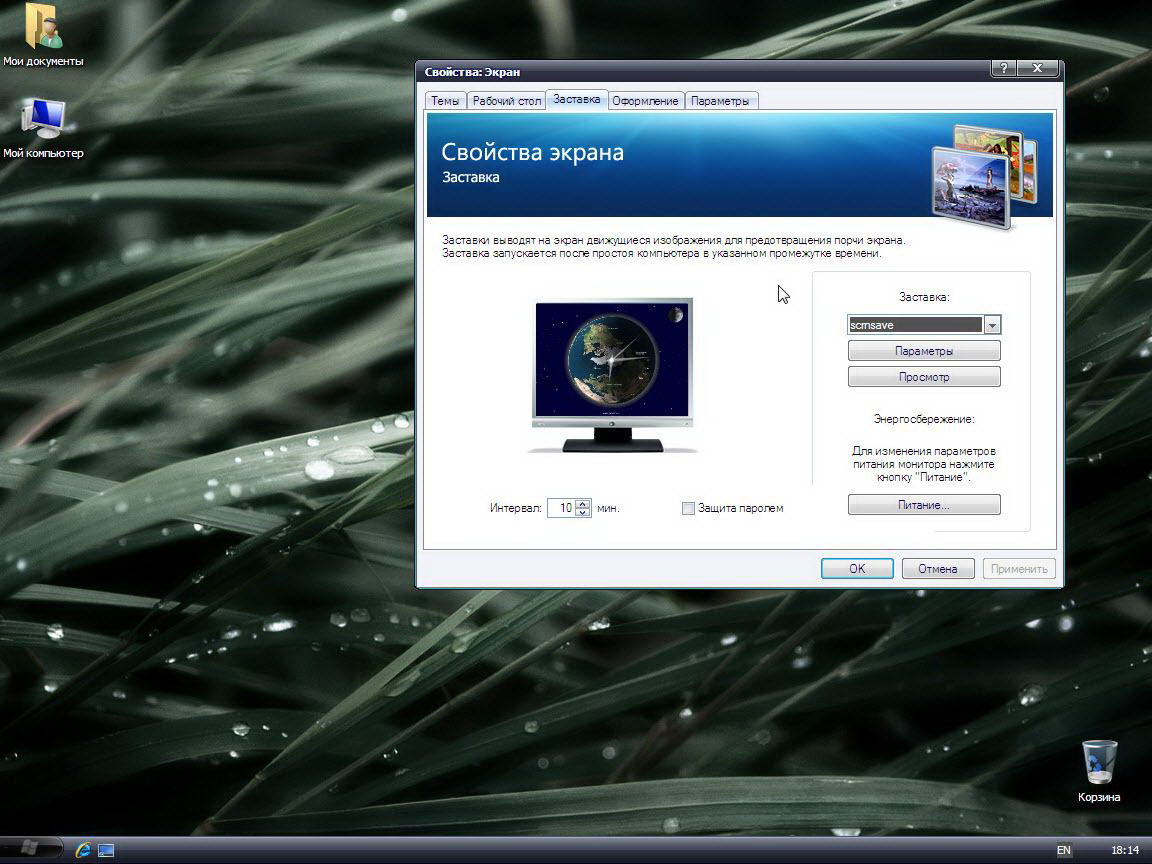
Task: Select the Мой компьютер desktop icon
Action: pos(42,122)
